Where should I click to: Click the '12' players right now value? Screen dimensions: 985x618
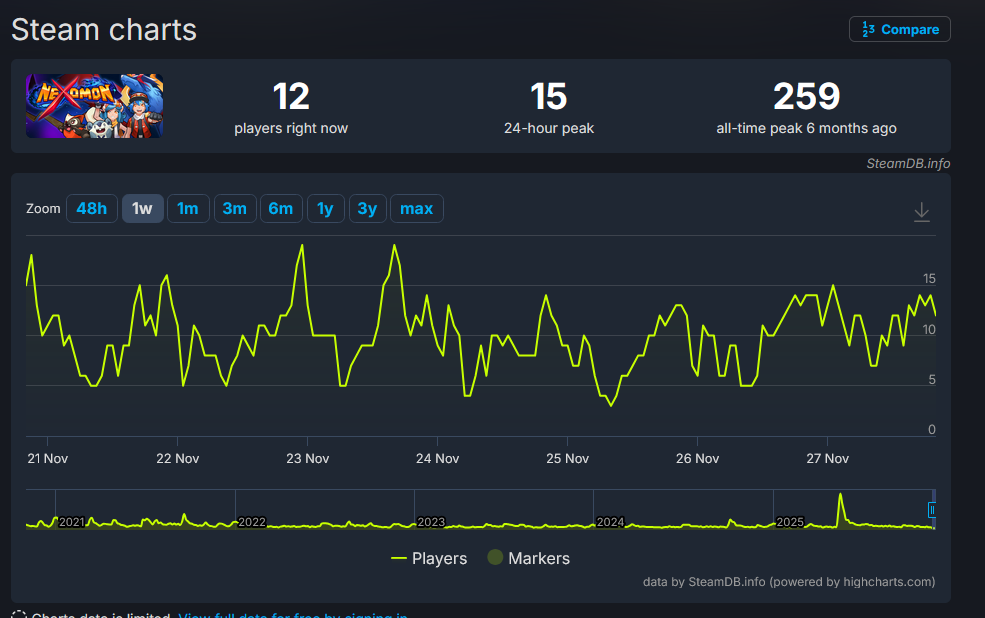point(291,97)
